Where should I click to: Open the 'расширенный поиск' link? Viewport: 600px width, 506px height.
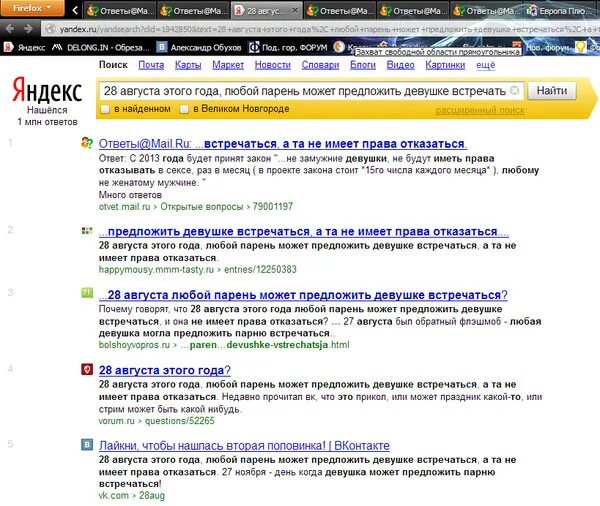pyautogui.click(x=480, y=110)
